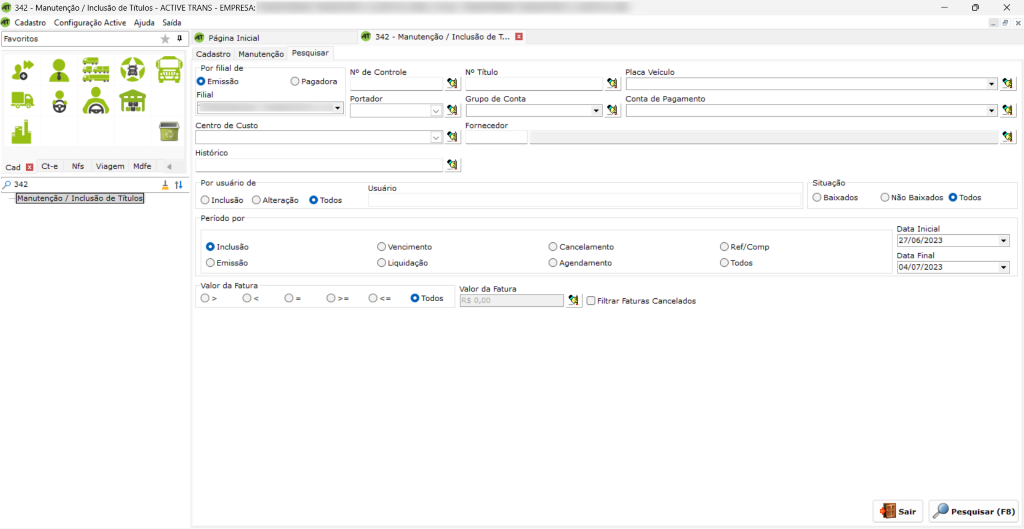Select the Emissão filial radio button
1024x529 pixels.
pyautogui.click(x=201, y=82)
